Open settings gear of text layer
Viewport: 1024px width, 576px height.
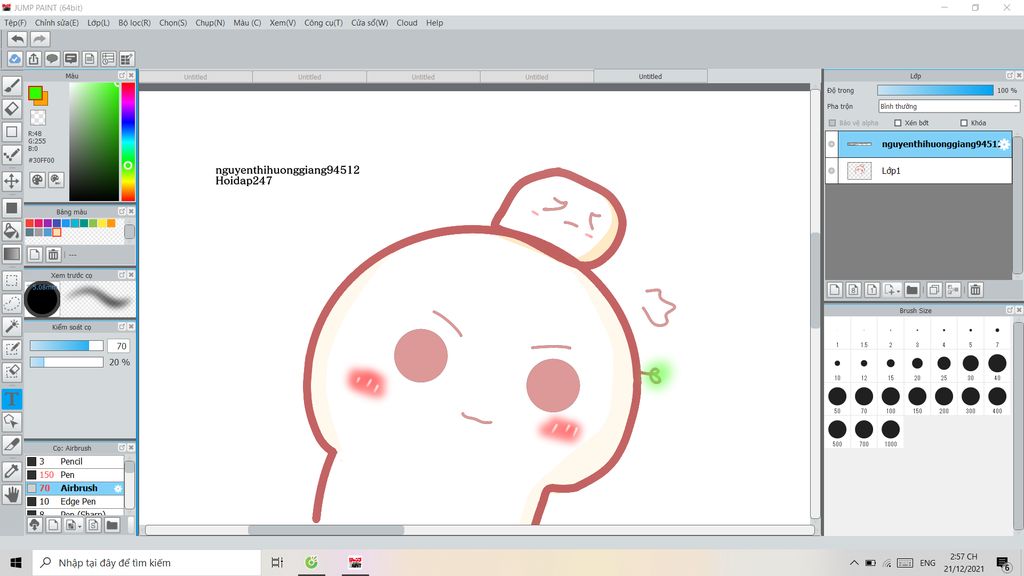tap(1004, 144)
